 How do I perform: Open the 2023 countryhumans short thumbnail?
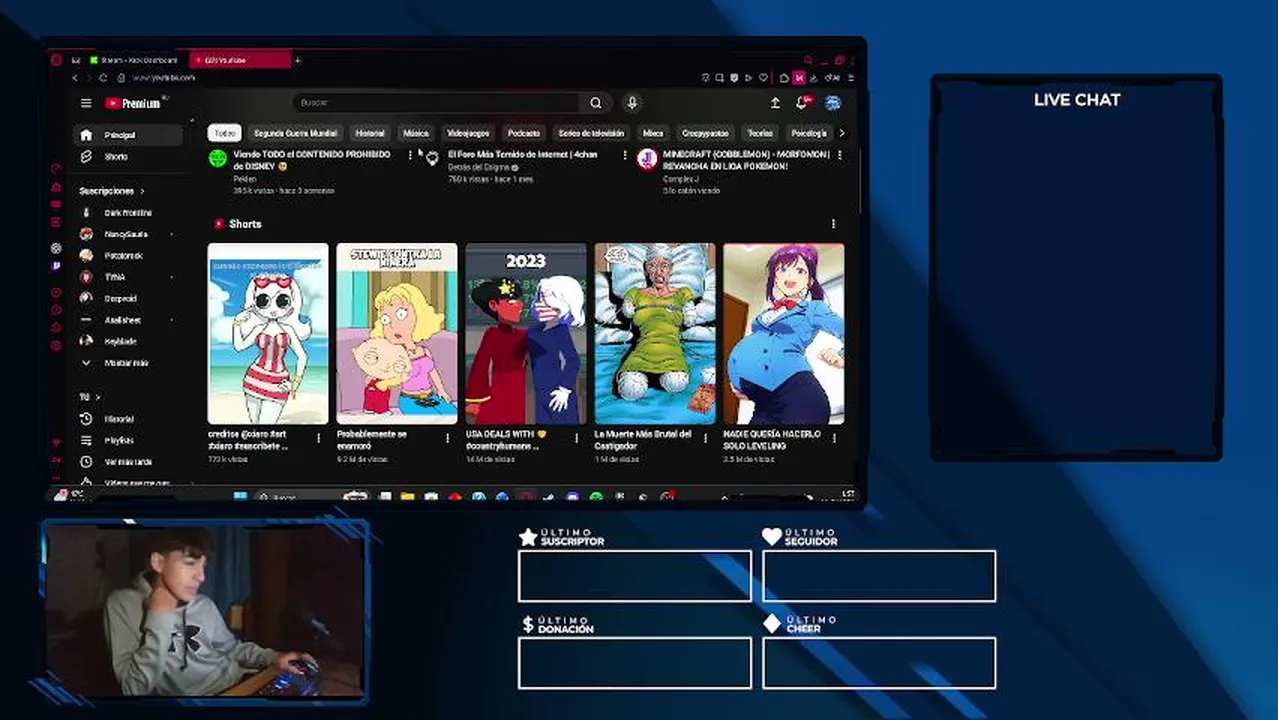pos(526,334)
